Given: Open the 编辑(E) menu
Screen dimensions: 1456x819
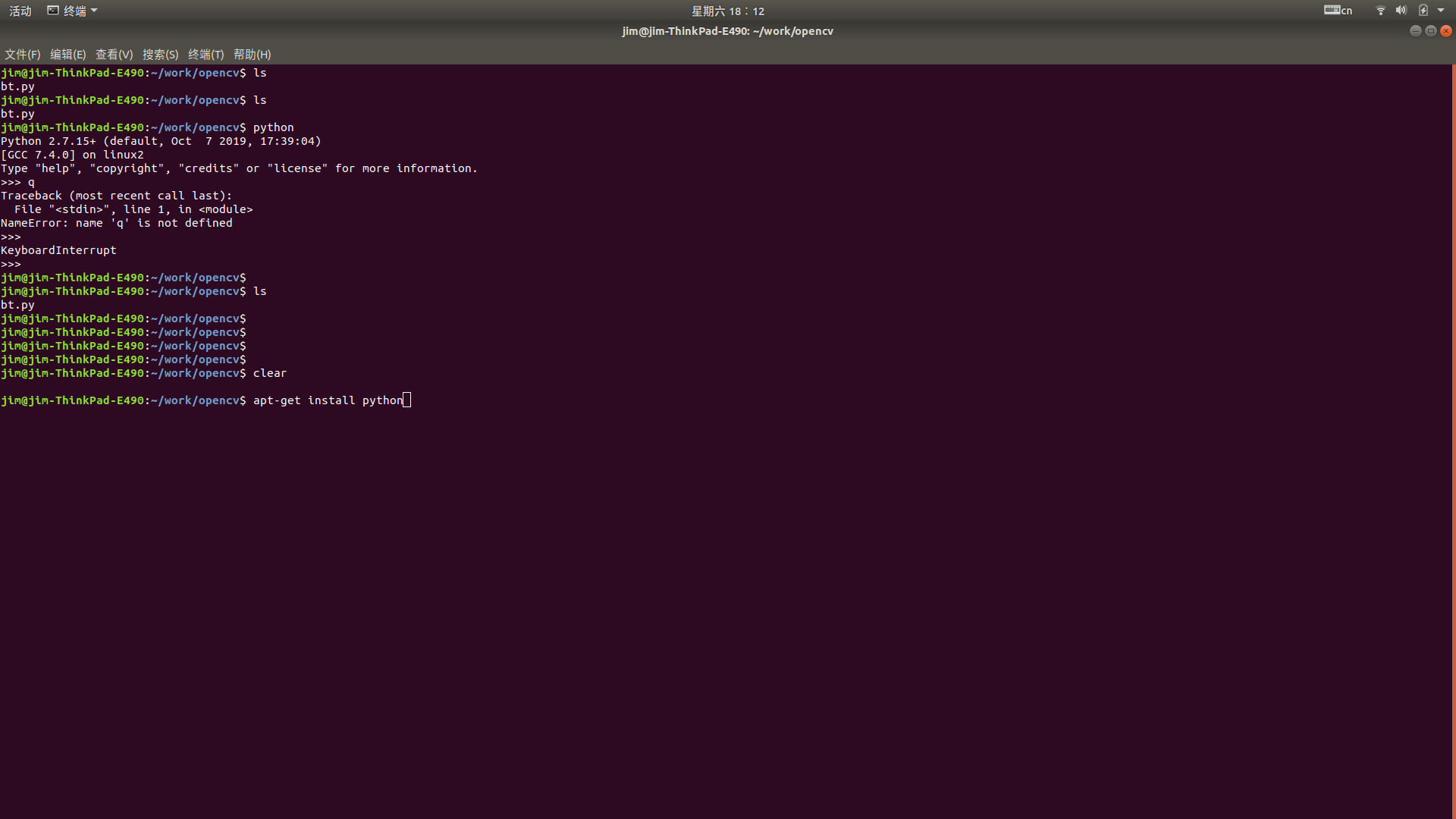Looking at the screenshot, I should 67,55.
